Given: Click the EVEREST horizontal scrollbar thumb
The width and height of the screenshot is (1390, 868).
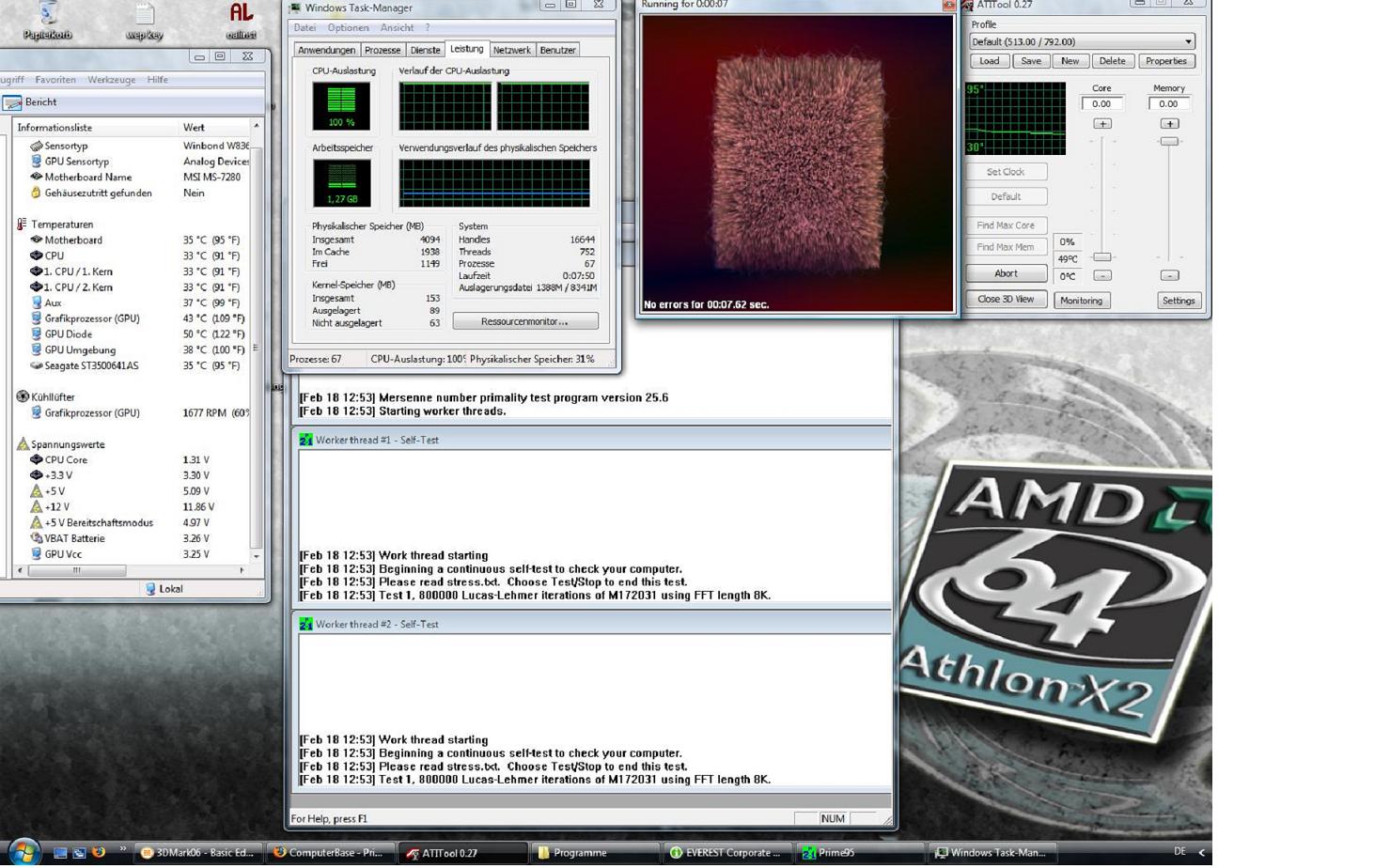Looking at the screenshot, I should point(77,570).
